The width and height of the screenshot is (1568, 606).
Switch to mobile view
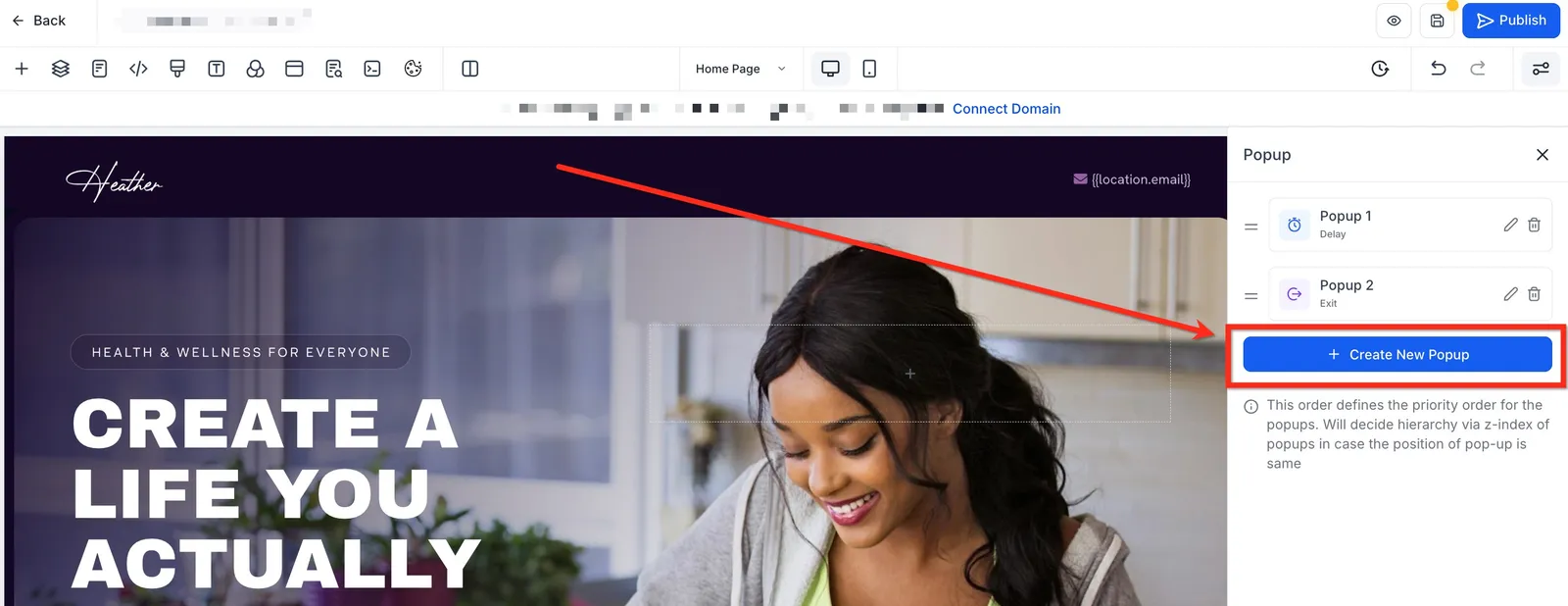pyautogui.click(x=869, y=69)
